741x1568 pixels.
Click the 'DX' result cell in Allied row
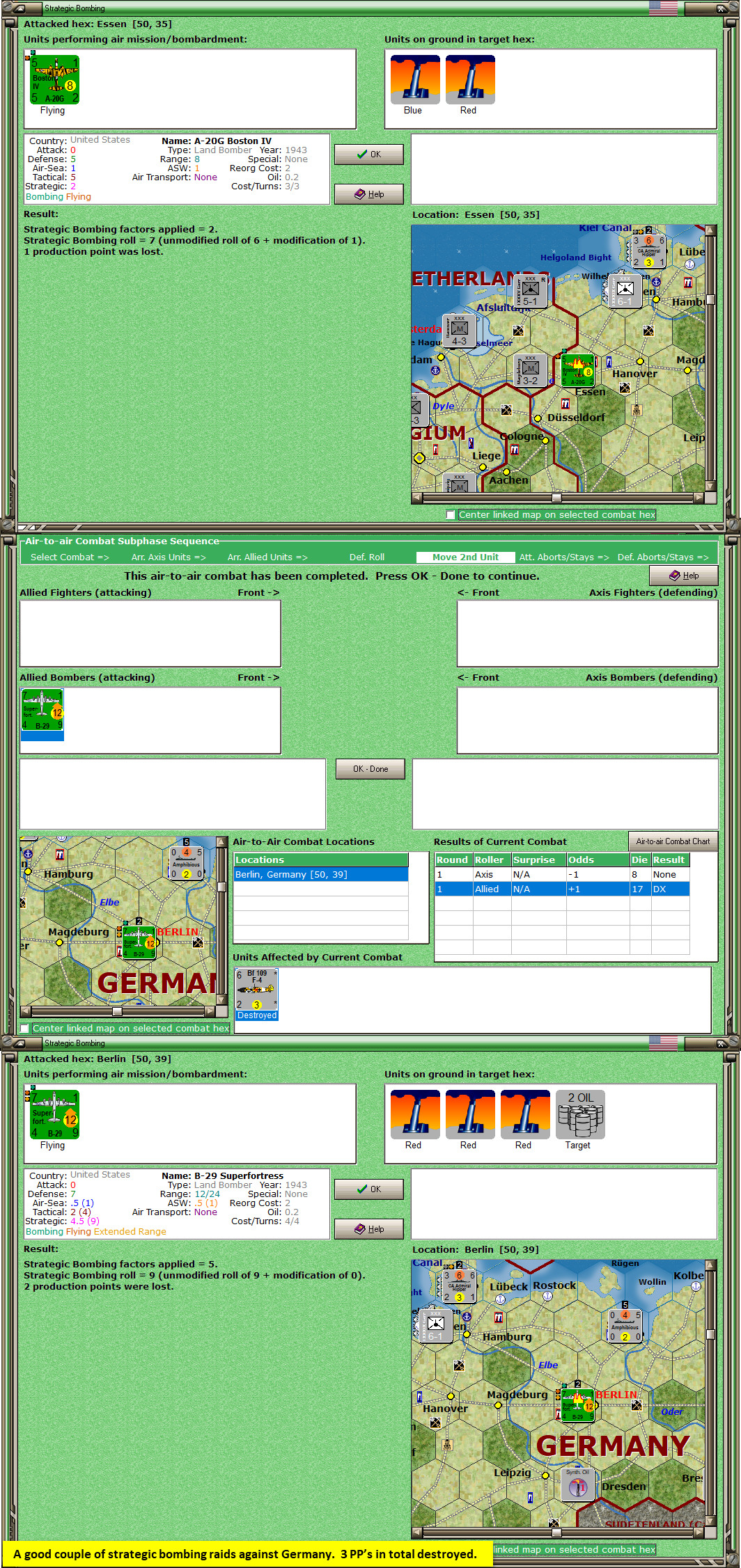(x=670, y=889)
